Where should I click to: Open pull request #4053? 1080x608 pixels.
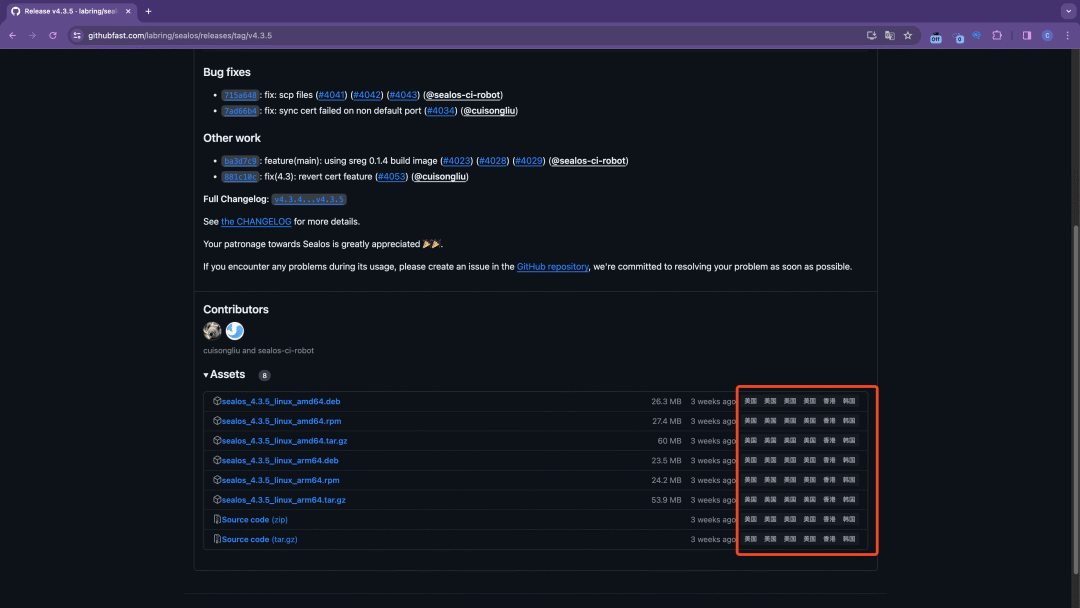[392, 177]
